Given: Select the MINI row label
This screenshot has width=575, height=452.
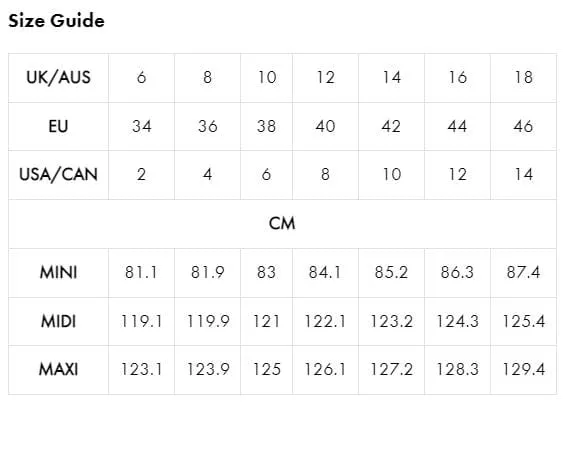Looking at the screenshot, I should 58,272.
